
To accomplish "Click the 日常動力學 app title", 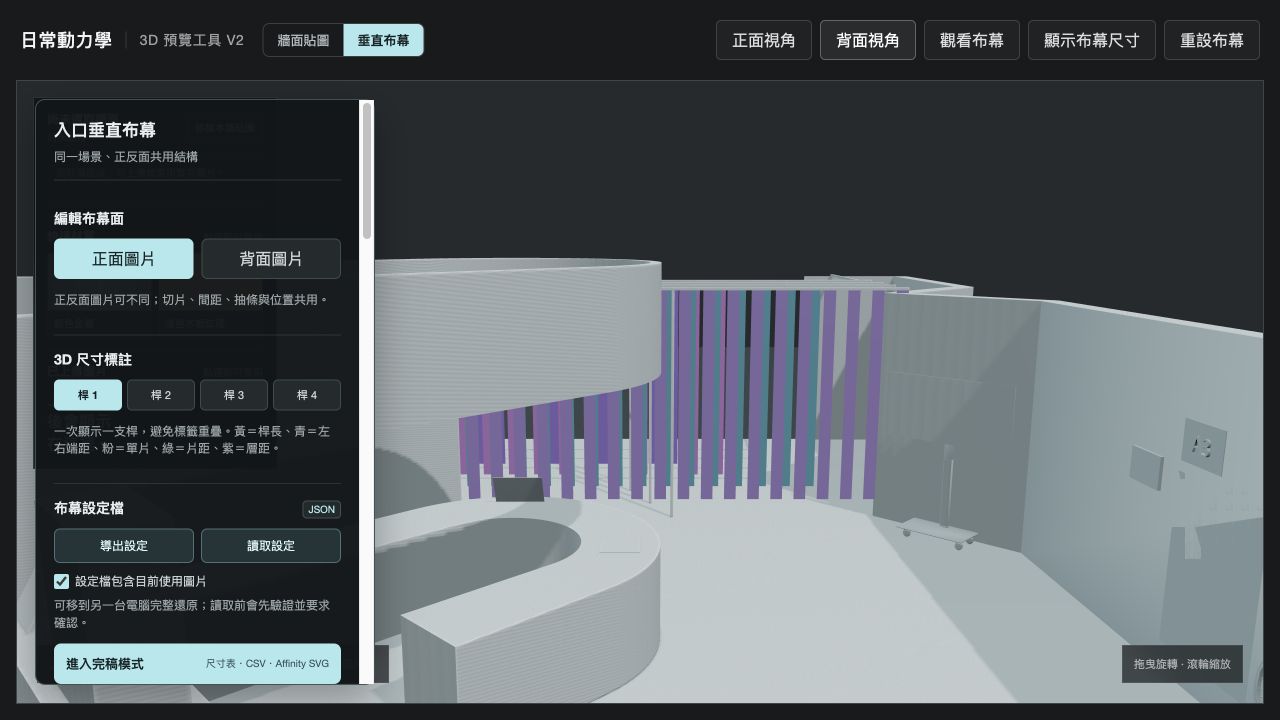I will coord(66,40).
